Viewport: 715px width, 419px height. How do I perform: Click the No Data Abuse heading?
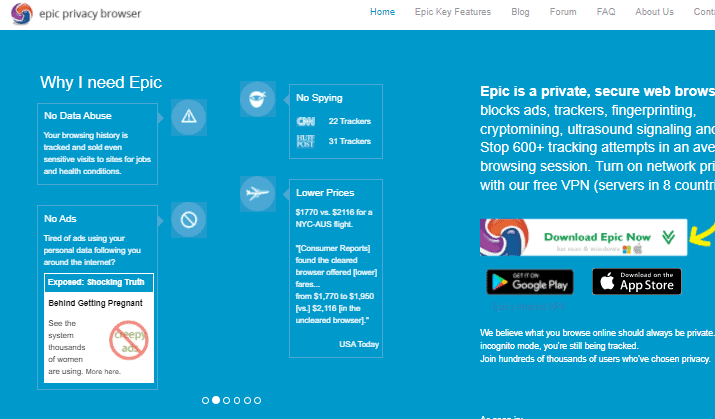pyautogui.click(x=78, y=116)
